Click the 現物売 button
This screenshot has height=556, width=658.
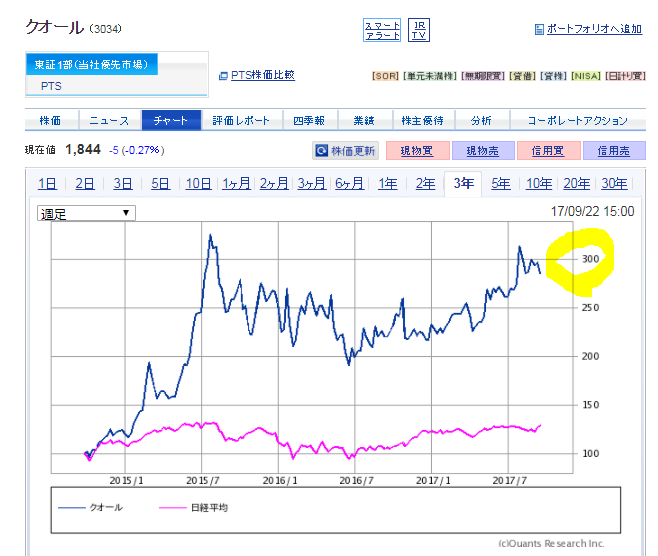pyautogui.click(x=483, y=151)
